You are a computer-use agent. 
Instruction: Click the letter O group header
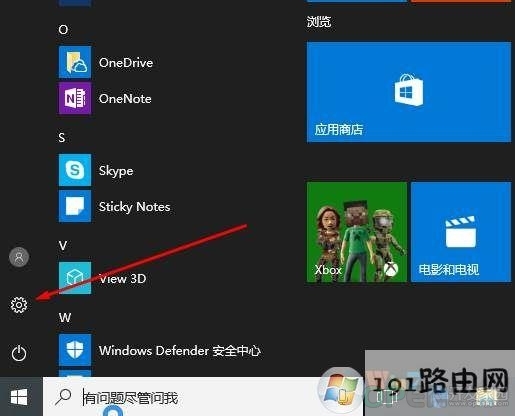(x=63, y=30)
